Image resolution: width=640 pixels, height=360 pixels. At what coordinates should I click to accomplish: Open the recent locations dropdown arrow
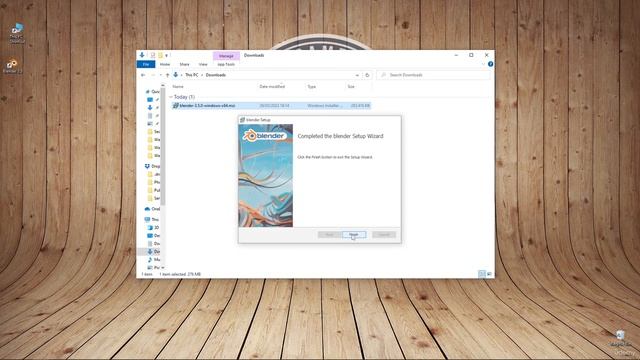pyautogui.click(x=160, y=75)
